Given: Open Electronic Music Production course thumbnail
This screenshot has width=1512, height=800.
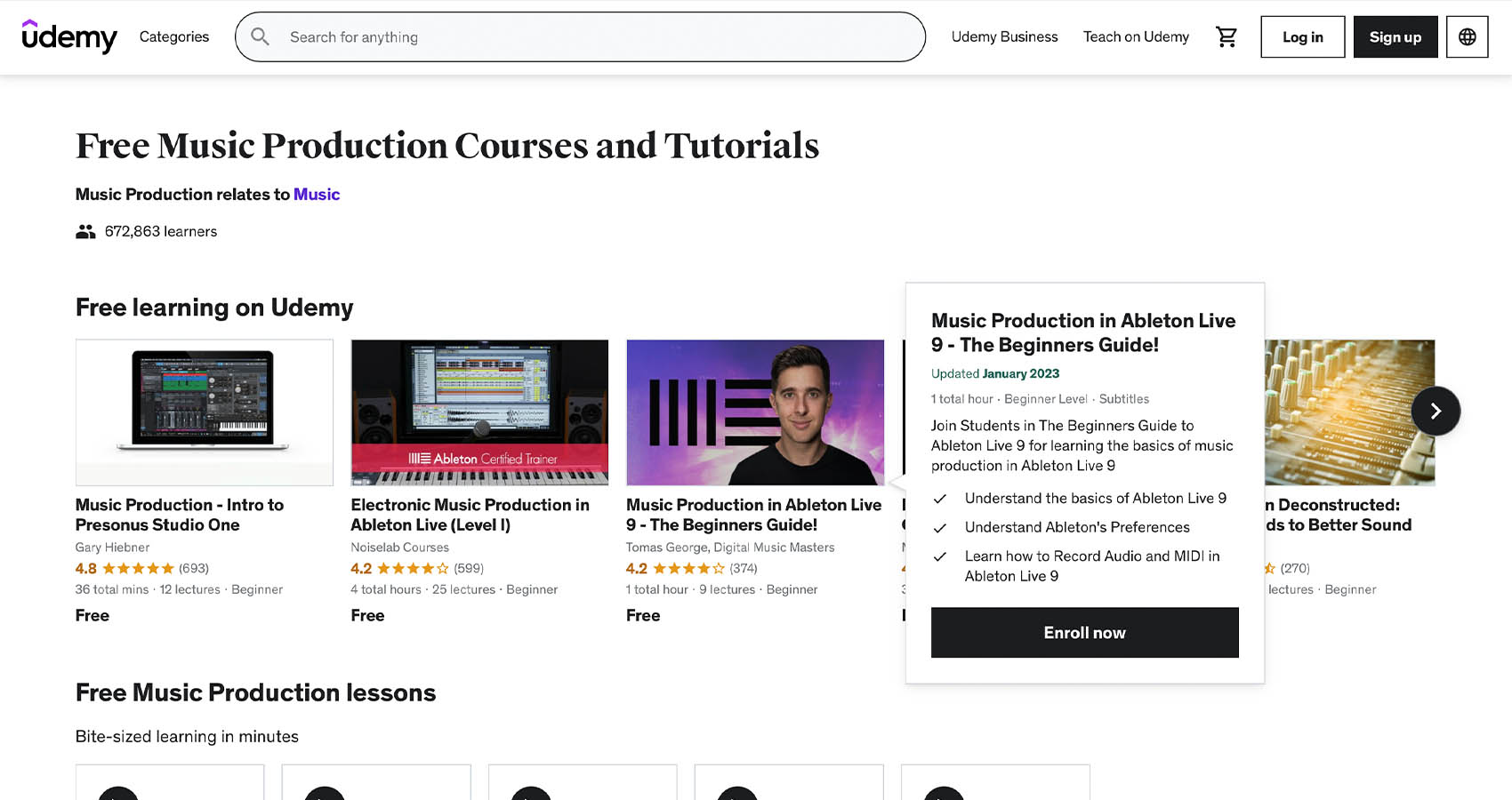Looking at the screenshot, I should click(479, 412).
